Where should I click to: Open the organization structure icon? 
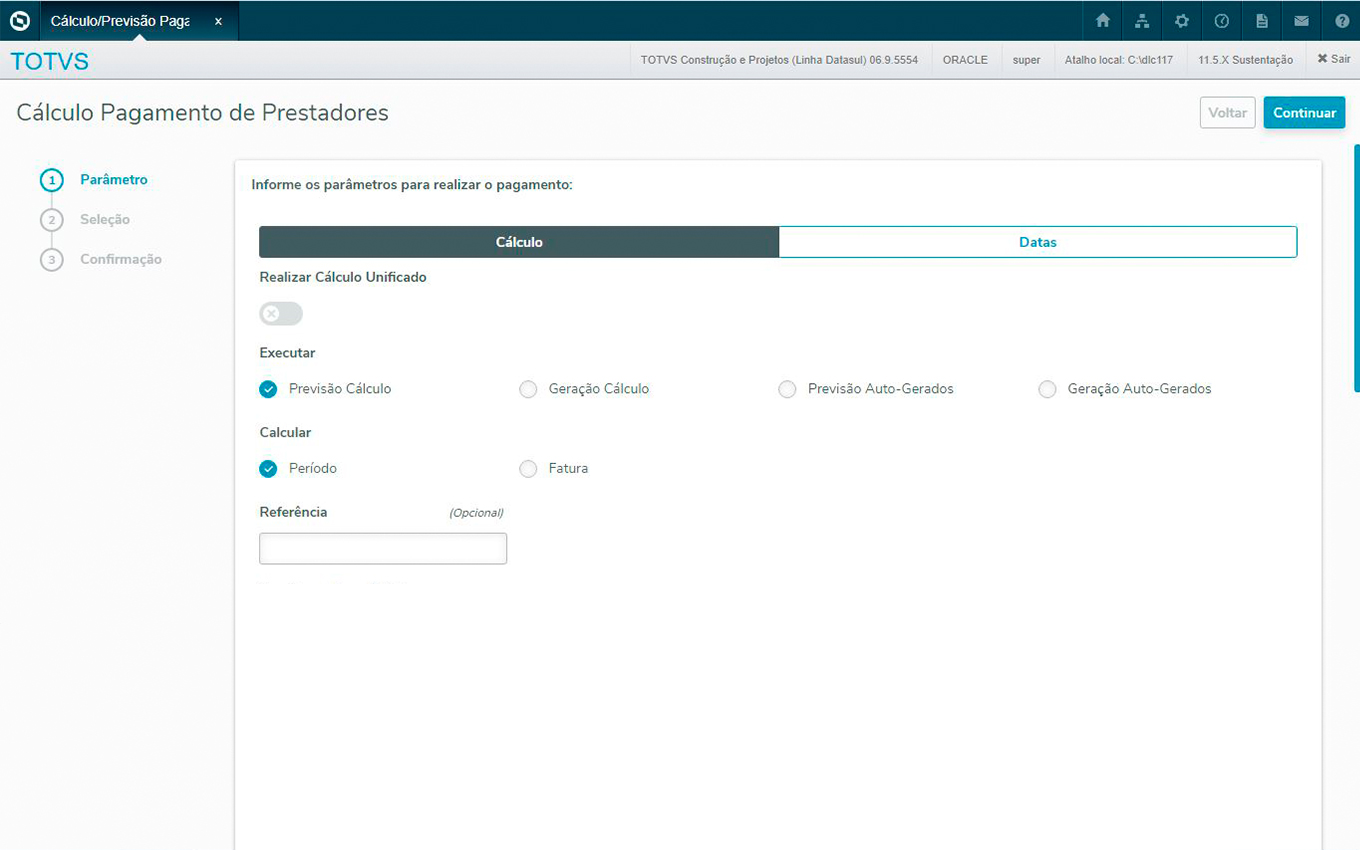(1142, 21)
